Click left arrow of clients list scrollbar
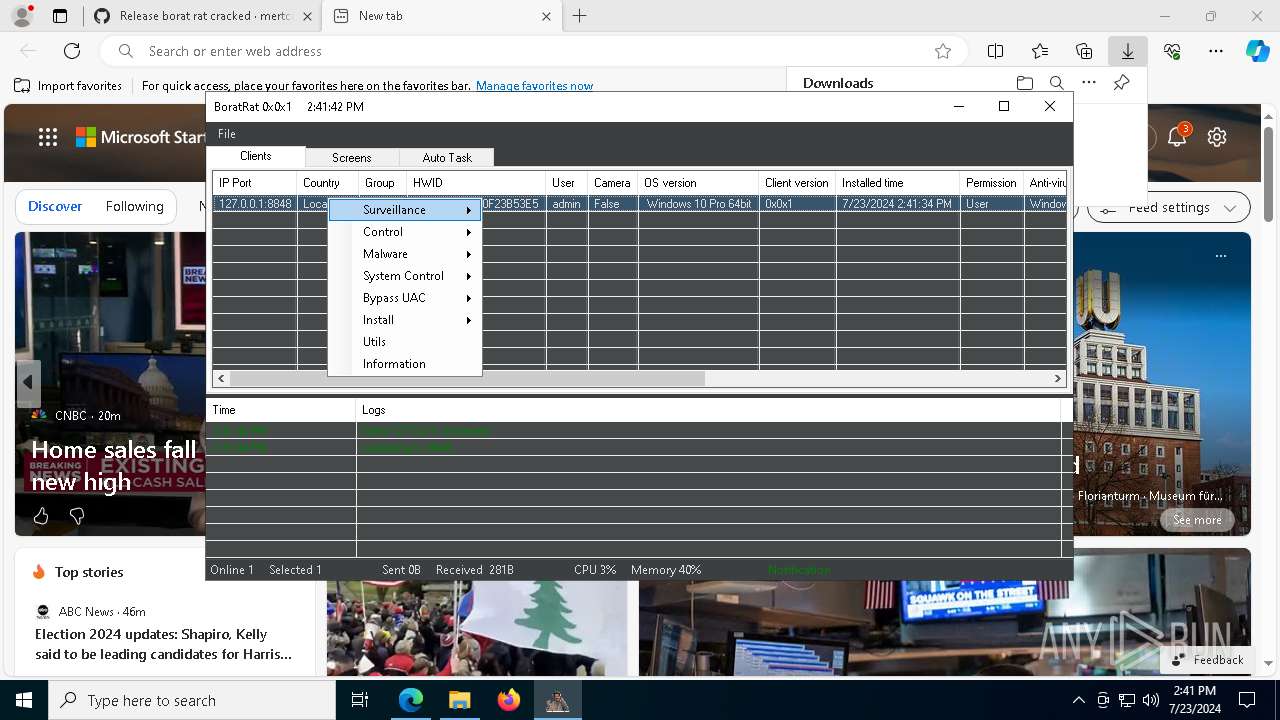Screen dimensions: 1280x720 tap(221, 378)
